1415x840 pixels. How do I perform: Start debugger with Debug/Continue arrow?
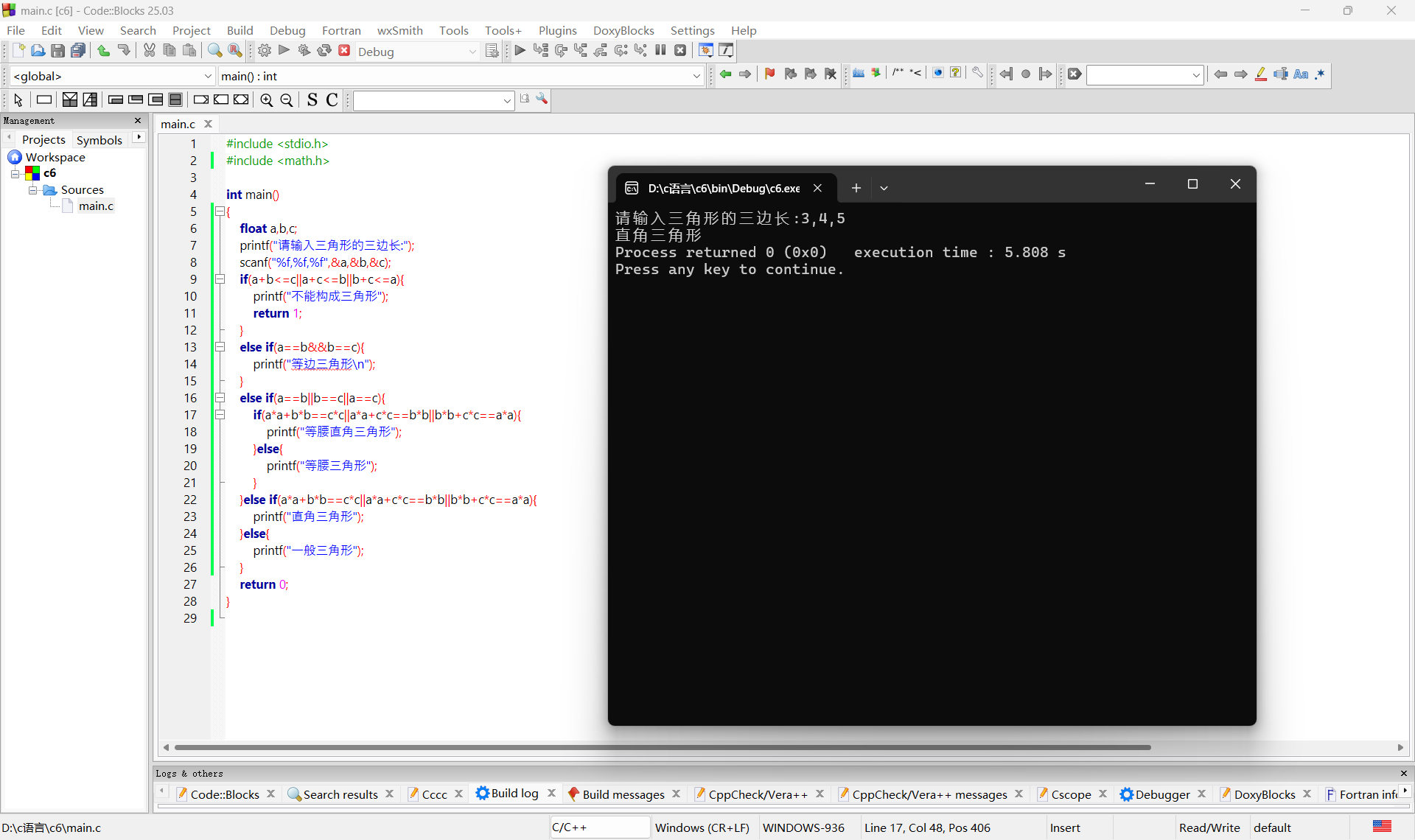point(520,51)
